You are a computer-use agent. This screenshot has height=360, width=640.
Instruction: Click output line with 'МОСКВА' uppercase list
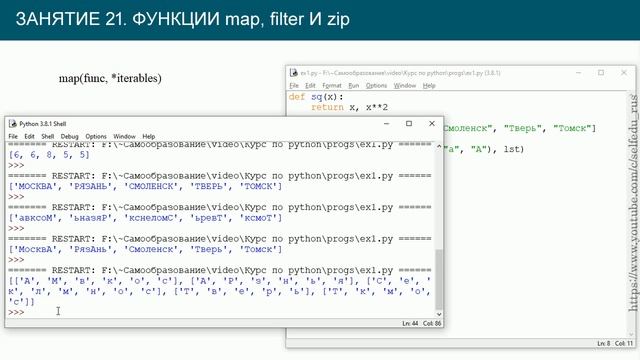pos(145,186)
